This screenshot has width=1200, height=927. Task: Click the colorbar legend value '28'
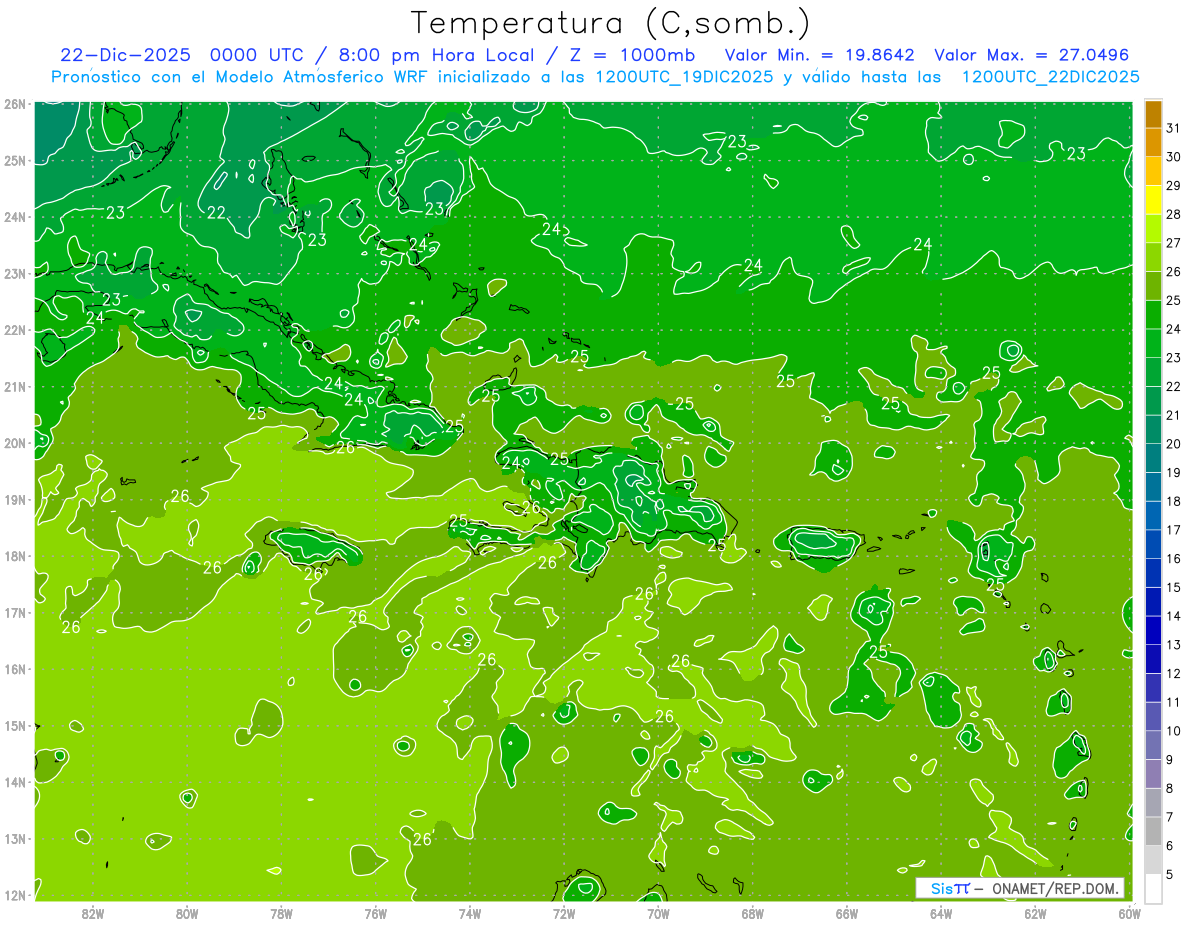(1173, 214)
